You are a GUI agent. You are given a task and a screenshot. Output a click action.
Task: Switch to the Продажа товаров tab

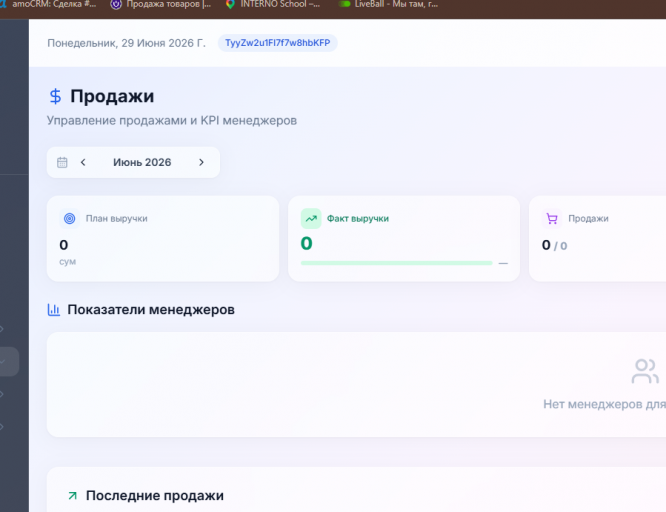[161, 4]
